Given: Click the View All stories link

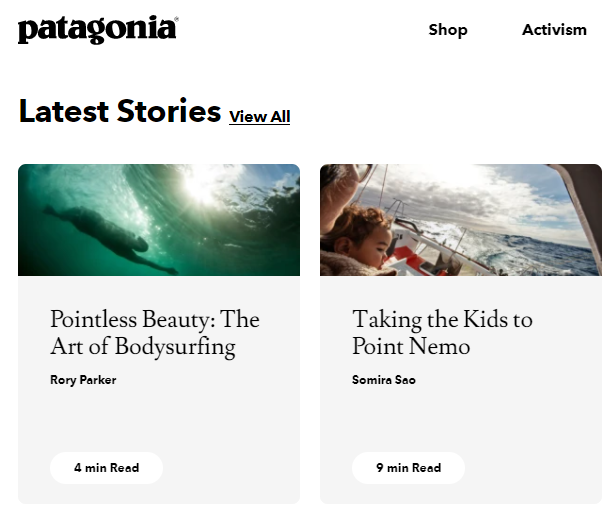Looking at the screenshot, I should pos(259,116).
